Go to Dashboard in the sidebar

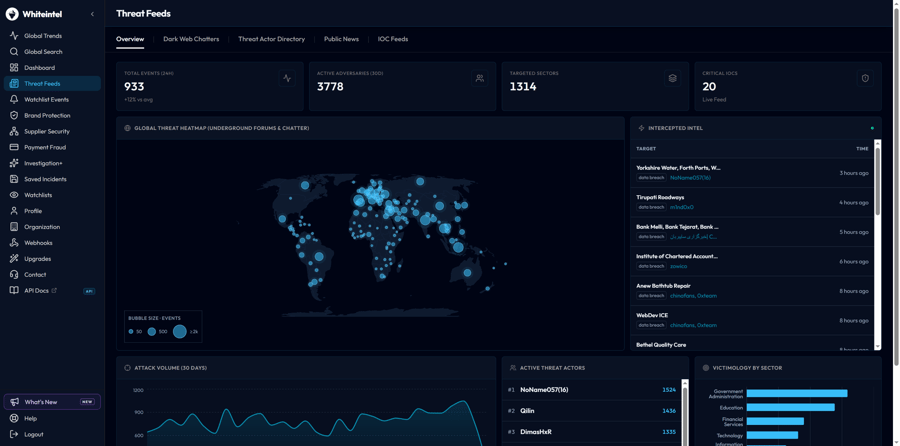click(x=52, y=68)
